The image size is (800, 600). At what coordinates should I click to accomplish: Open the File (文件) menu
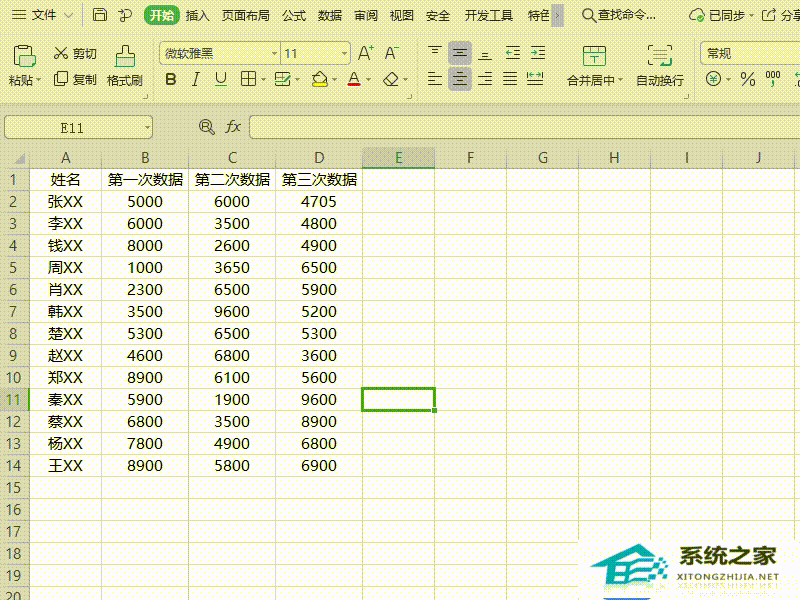click(43, 15)
